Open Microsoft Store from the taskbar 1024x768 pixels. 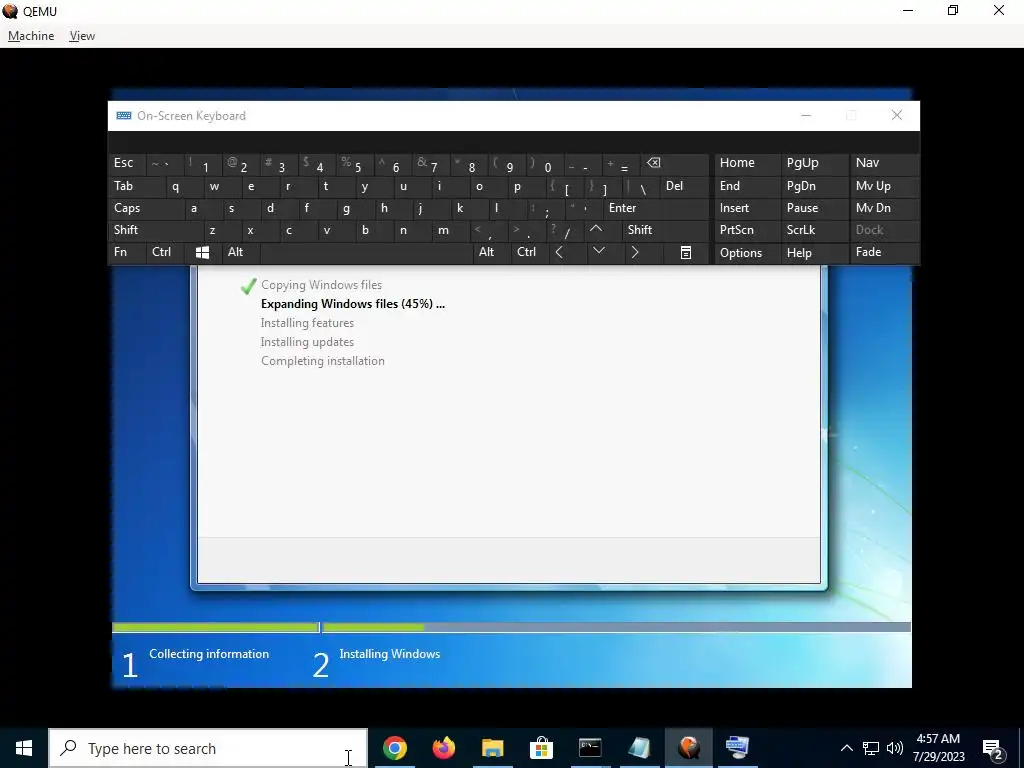[541, 748]
